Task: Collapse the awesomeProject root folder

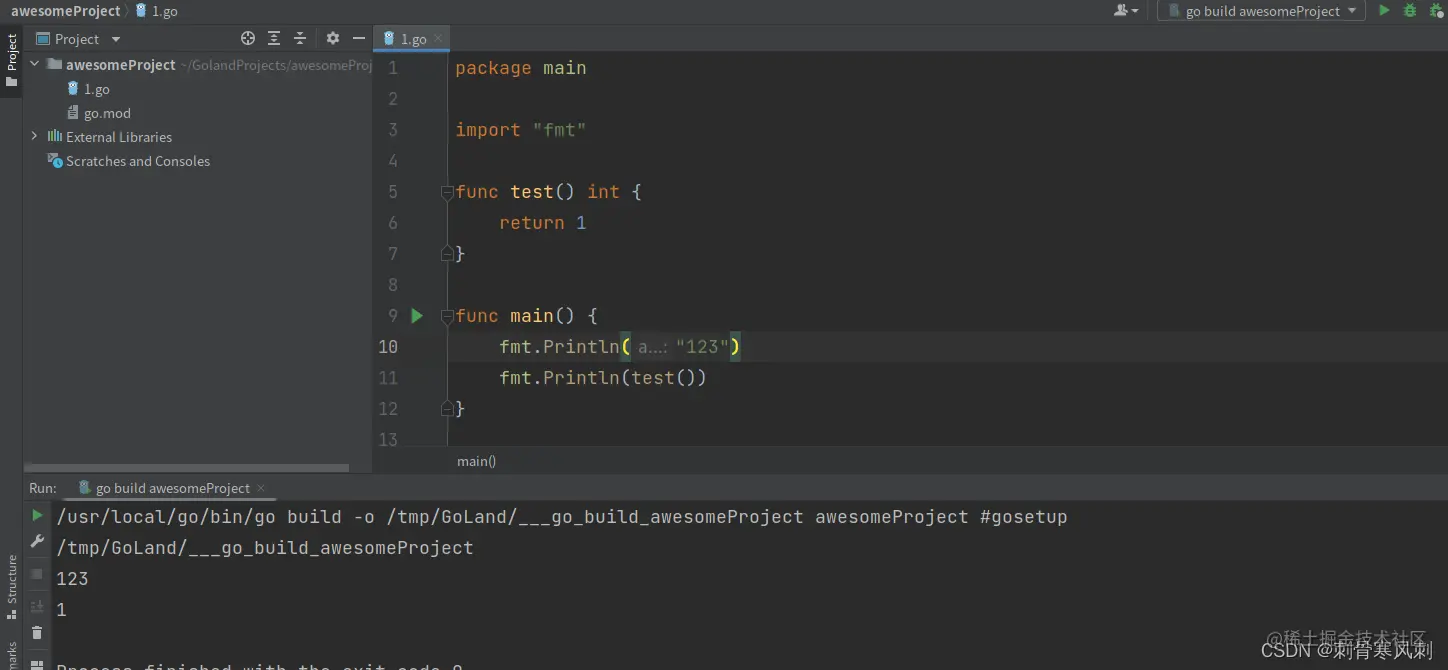Action: point(35,64)
